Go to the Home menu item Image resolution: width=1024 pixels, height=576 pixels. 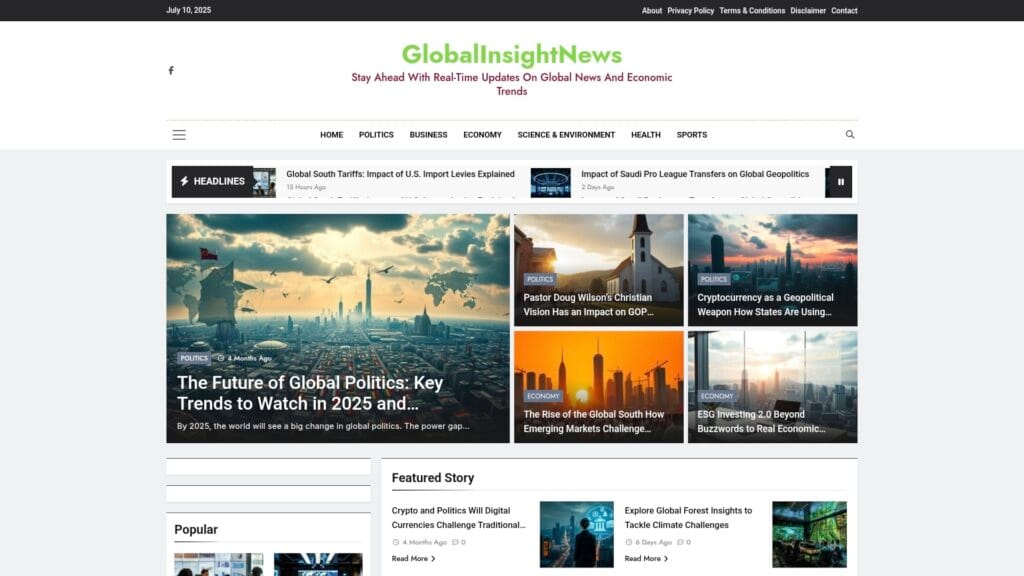331,135
